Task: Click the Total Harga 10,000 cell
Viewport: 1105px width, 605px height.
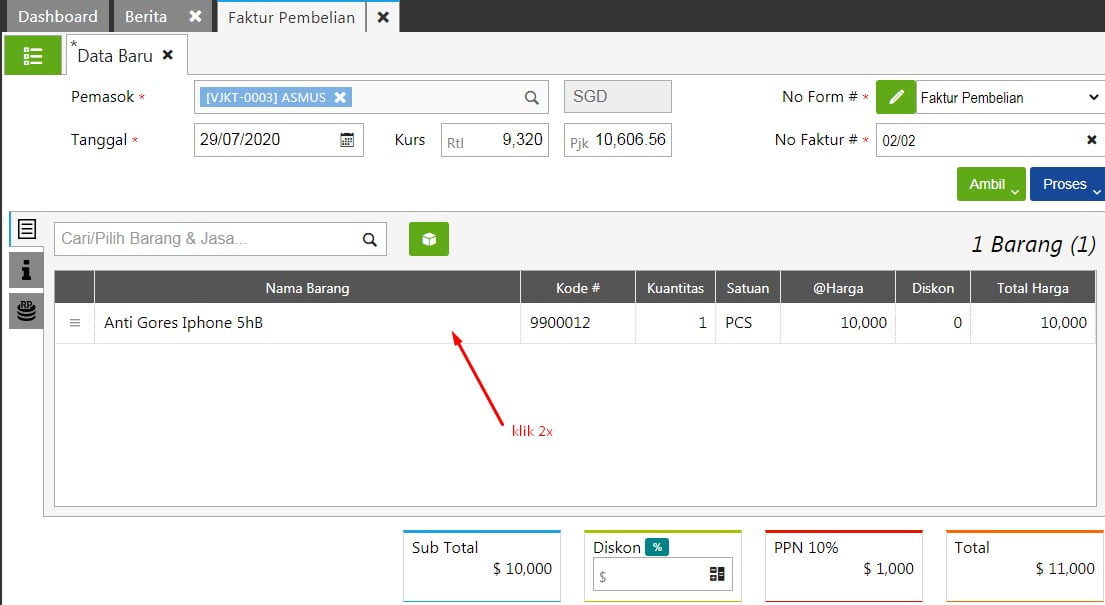Action: tap(1033, 323)
